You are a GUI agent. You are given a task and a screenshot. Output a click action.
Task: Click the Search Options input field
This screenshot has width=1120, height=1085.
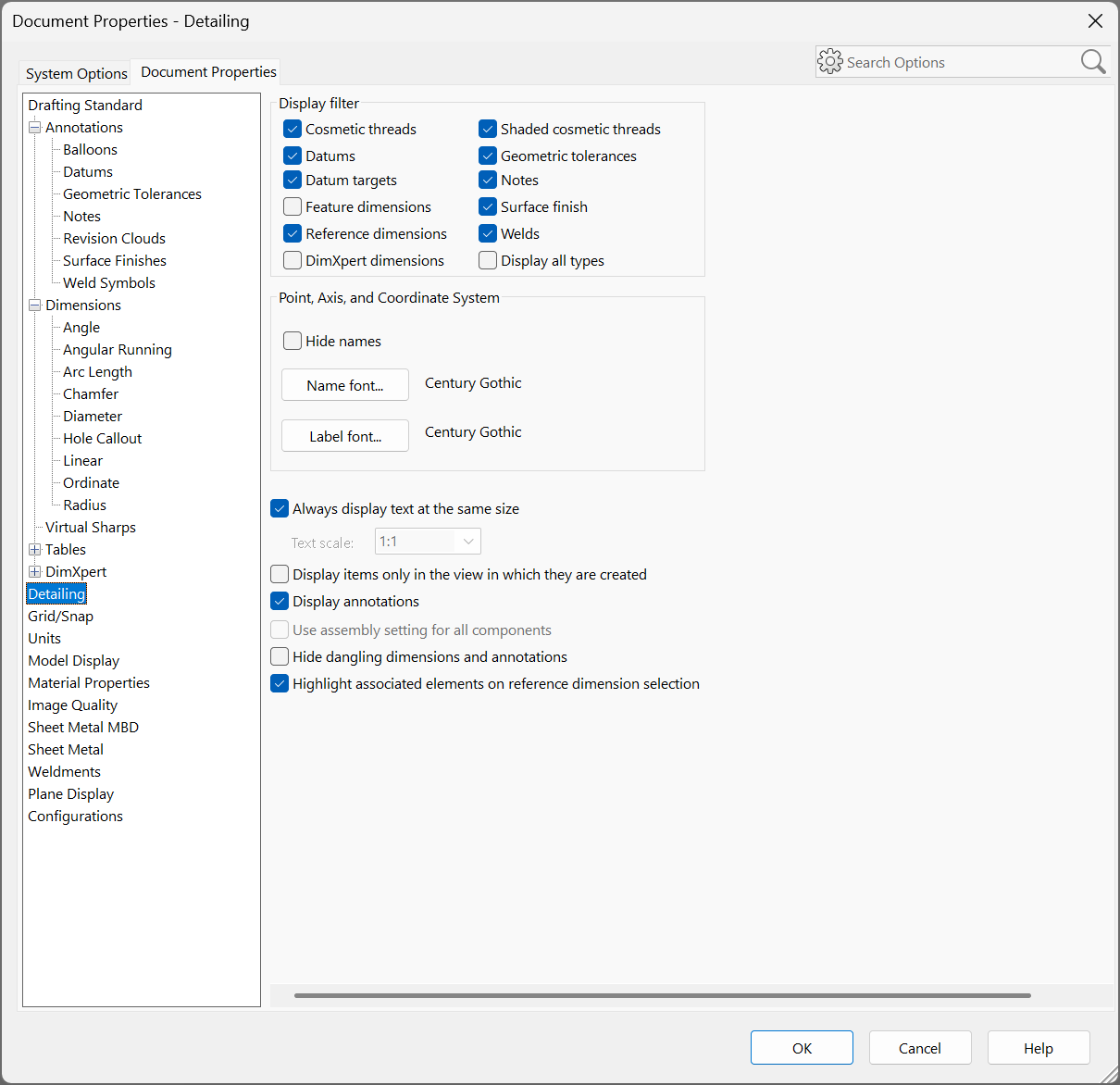[960, 62]
